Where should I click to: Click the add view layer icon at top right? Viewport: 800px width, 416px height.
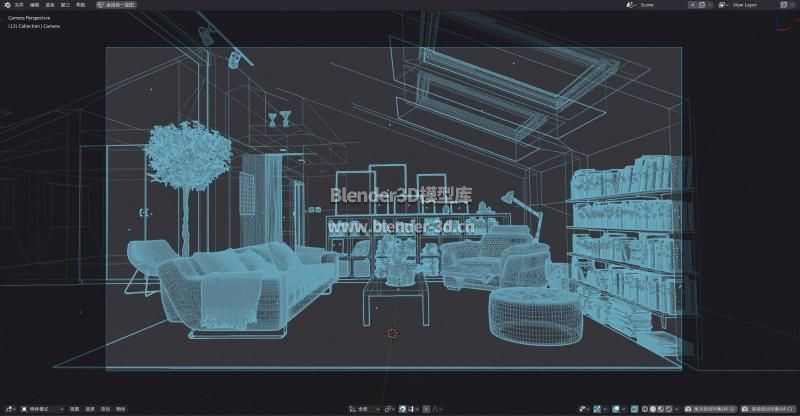[x=784, y=5]
